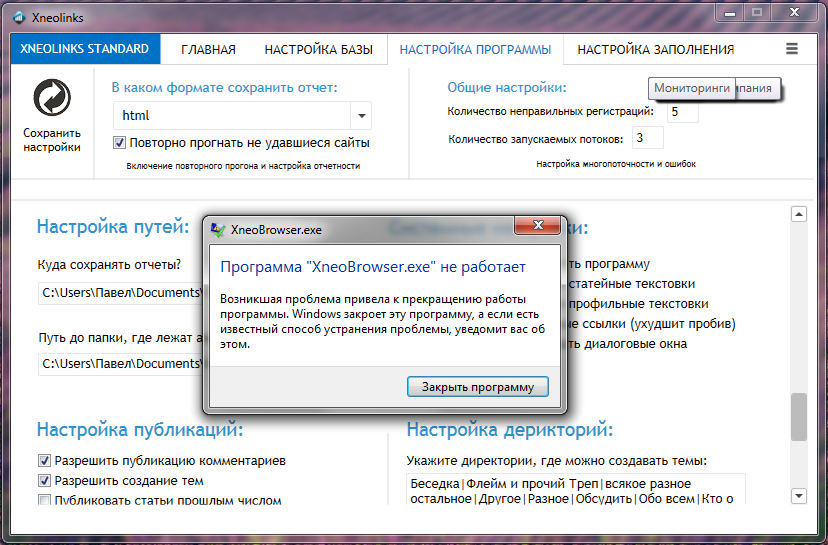The width and height of the screenshot is (828, 545).
Task: Close the XneoBrowser.exe error dialog
Action: [x=537, y=225]
